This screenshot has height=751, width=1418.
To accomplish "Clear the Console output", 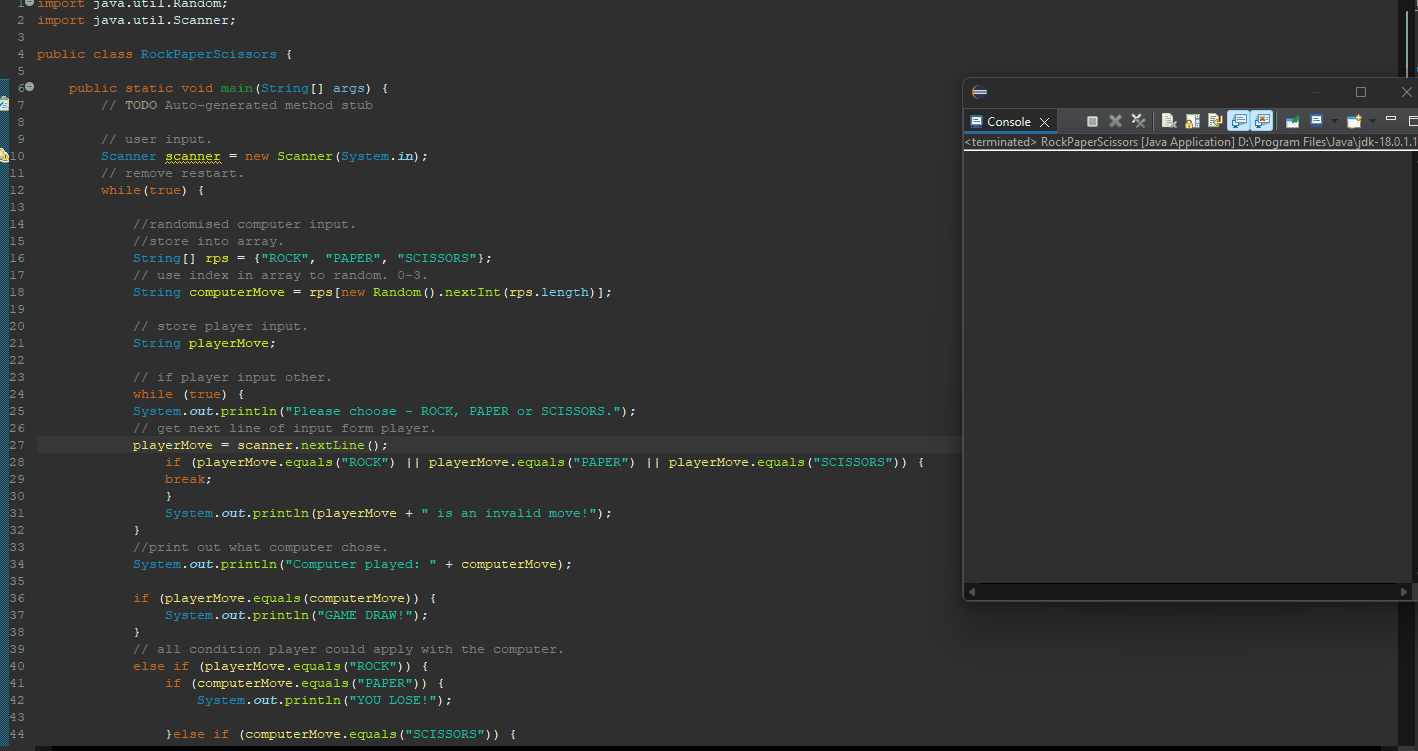I will (1168, 120).
